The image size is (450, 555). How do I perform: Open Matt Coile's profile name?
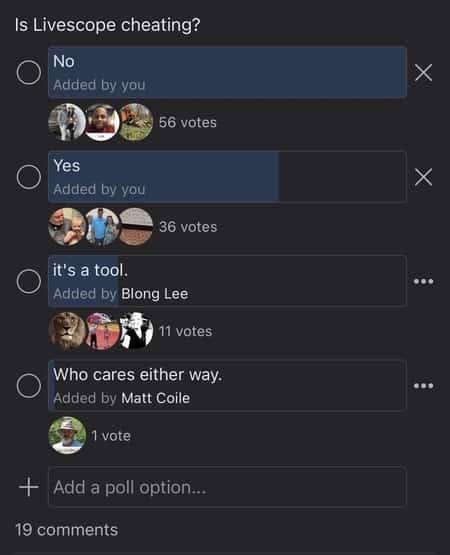155,398
